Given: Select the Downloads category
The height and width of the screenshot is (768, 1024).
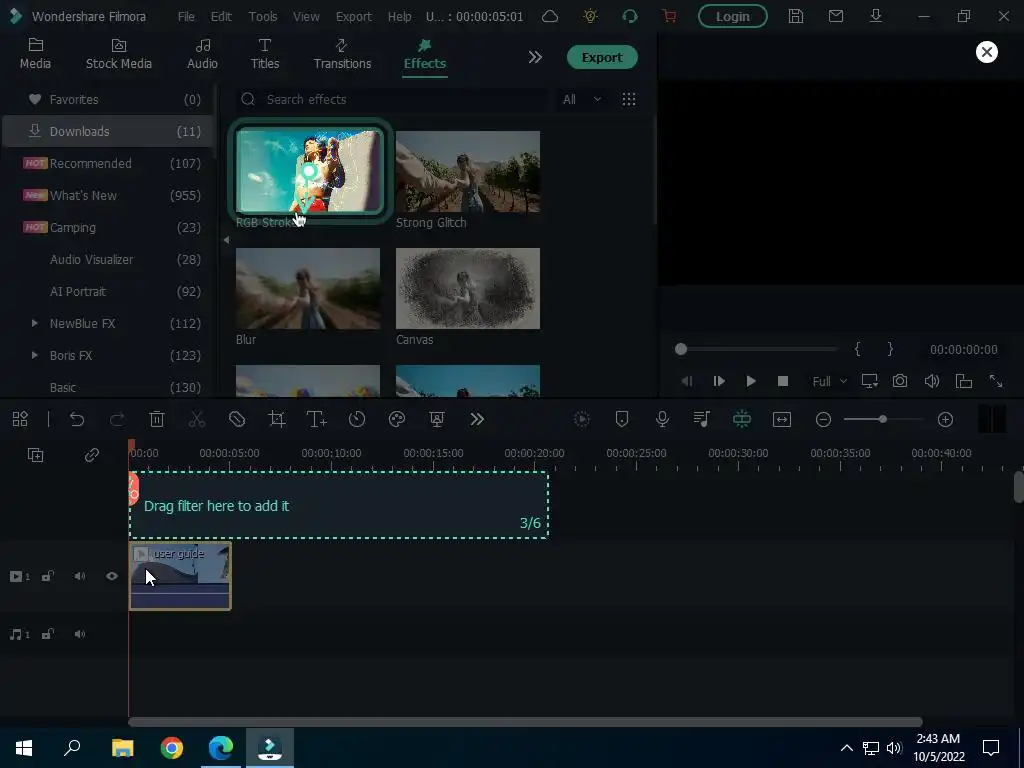Looking at the screenshot, I should [x=108, y=131].
